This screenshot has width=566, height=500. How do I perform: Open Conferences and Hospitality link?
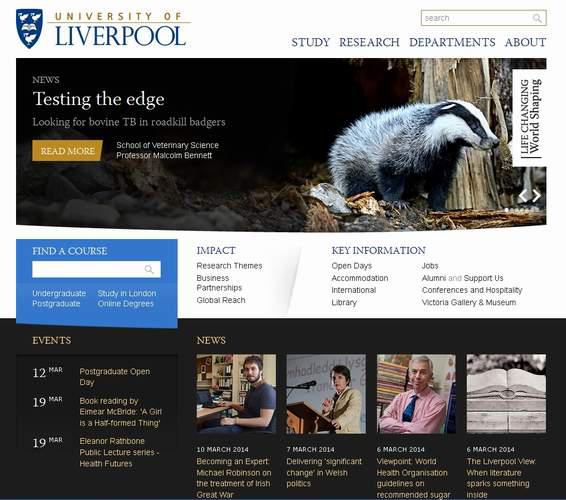472,290
